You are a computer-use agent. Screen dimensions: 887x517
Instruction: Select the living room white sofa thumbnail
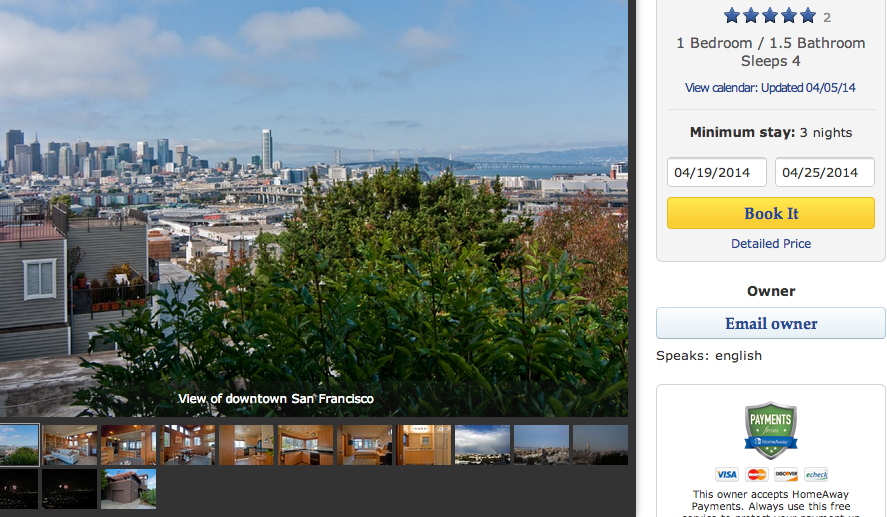click(70, 445)
